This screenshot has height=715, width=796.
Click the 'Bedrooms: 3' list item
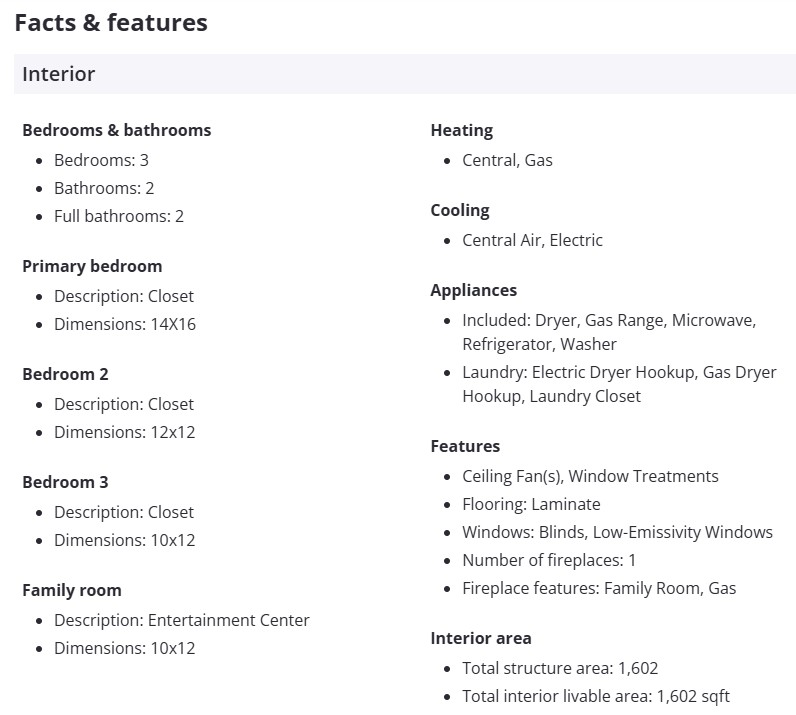pos(101,160)
